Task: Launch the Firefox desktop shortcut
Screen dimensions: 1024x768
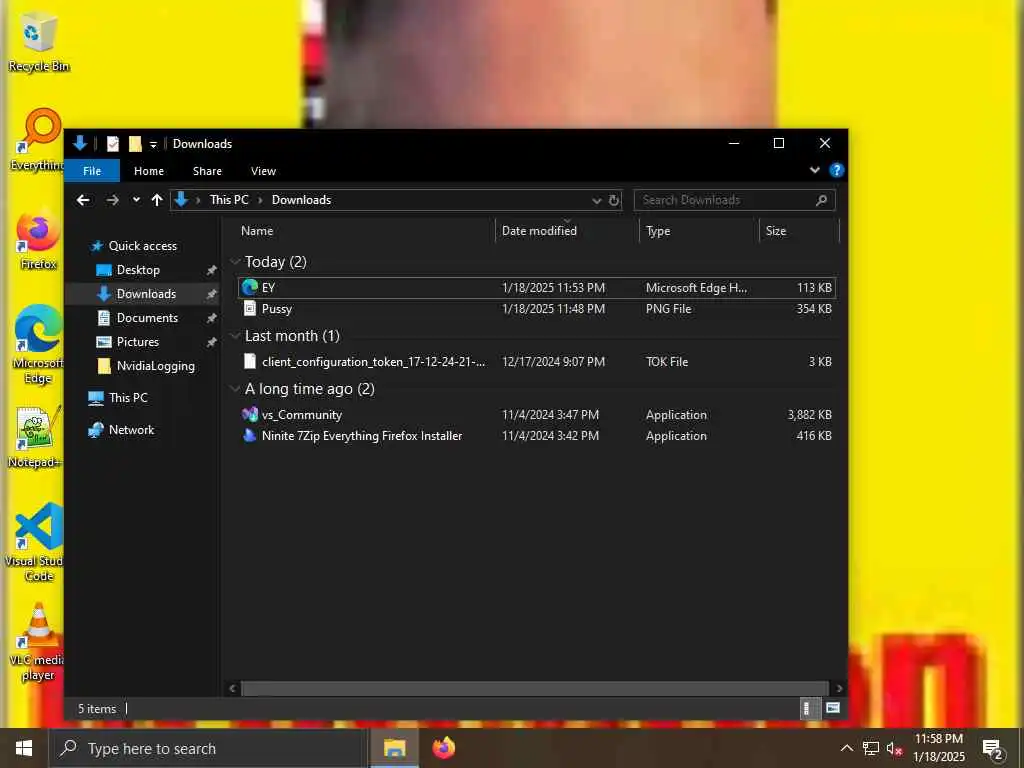Action: pyautogui.click(x=38, y=239)
